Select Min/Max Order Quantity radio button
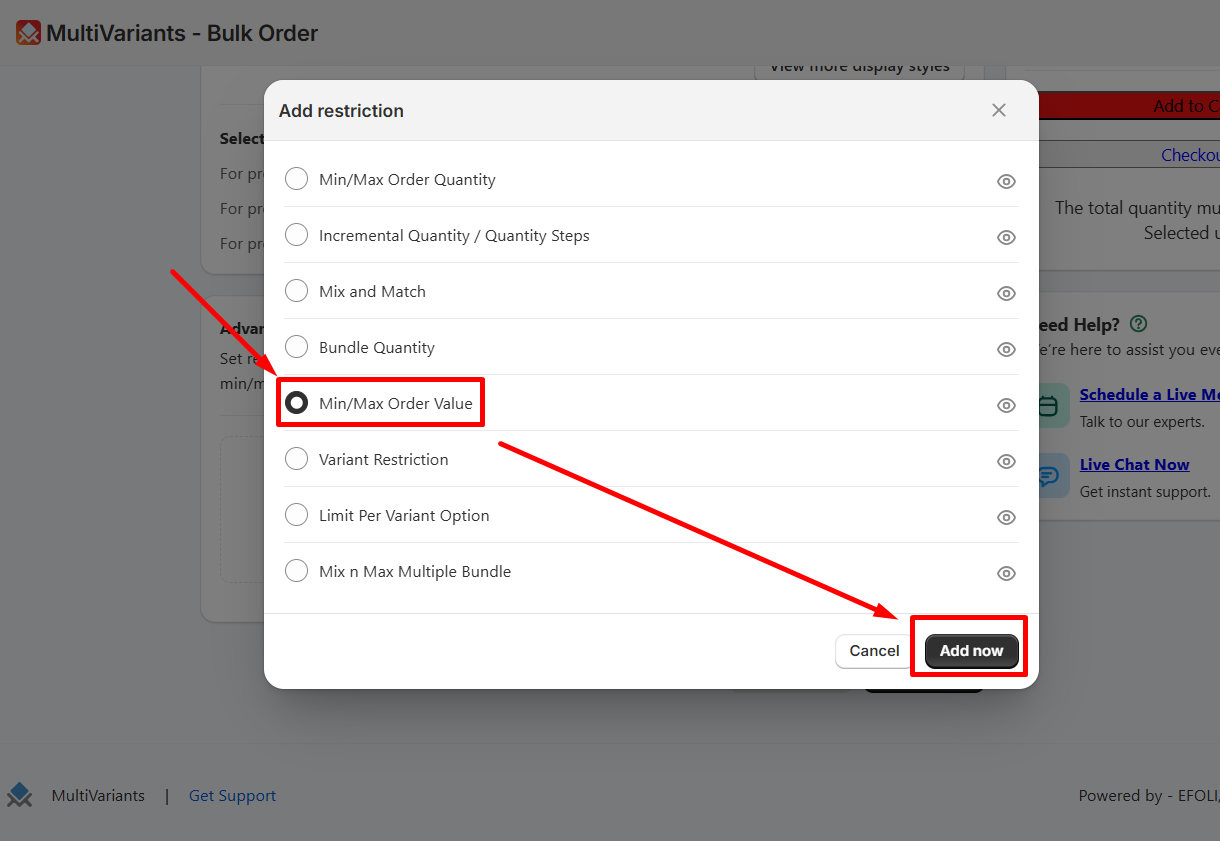 (296, 179)
